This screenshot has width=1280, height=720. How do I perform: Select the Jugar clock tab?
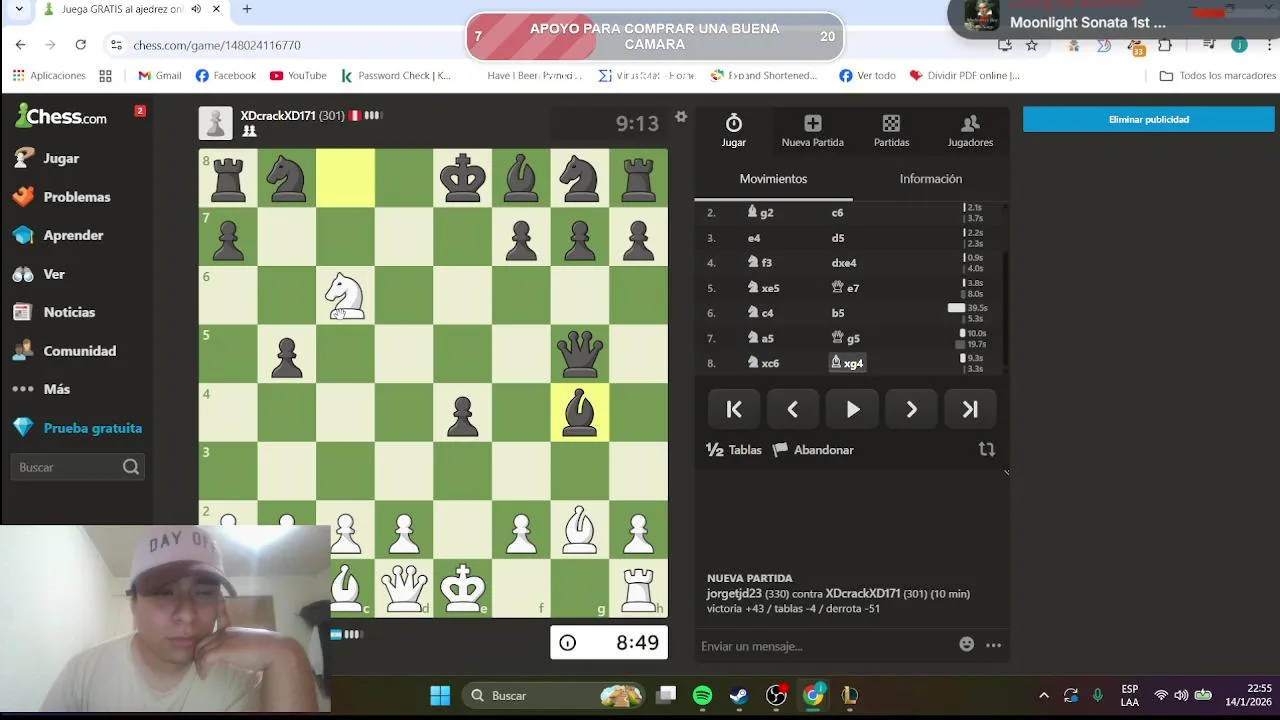click(x=734, y=131)
